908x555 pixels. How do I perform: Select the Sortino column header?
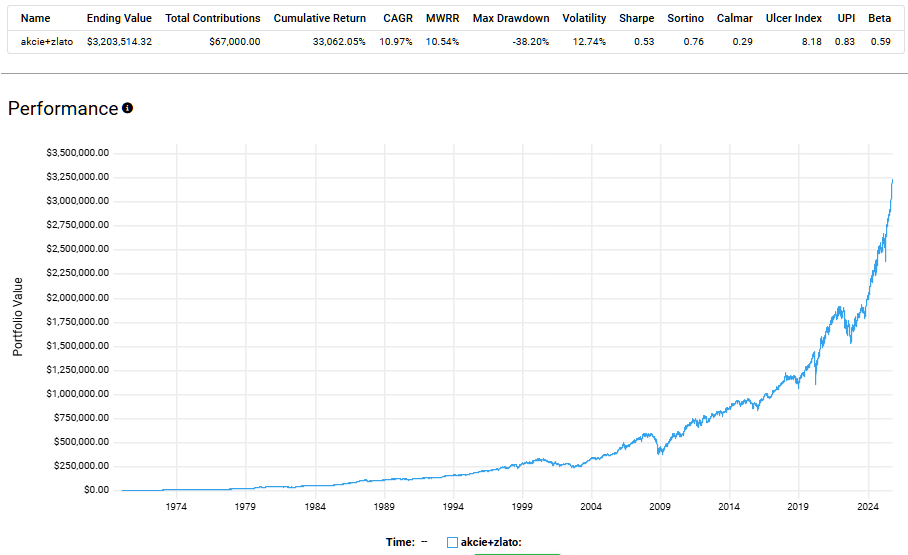tap(685, 18)
